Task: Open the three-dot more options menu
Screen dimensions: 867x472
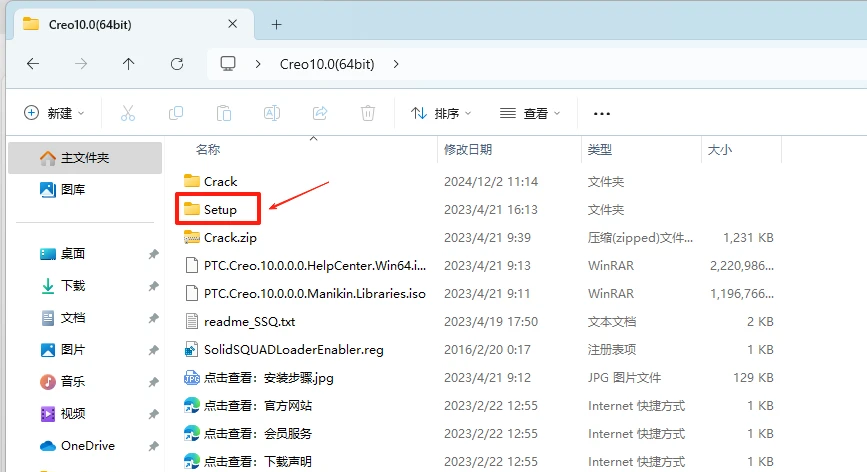Action: click(x=602, y=114)
